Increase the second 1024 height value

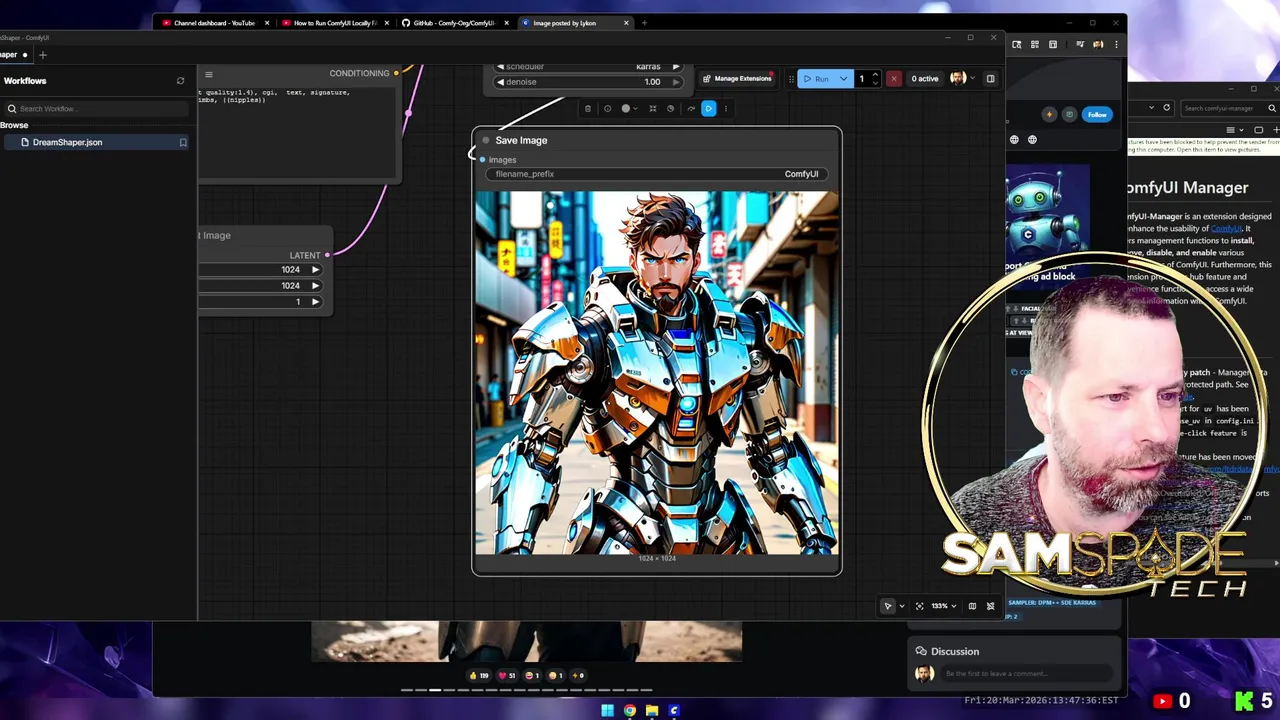[x=315, y=286]
